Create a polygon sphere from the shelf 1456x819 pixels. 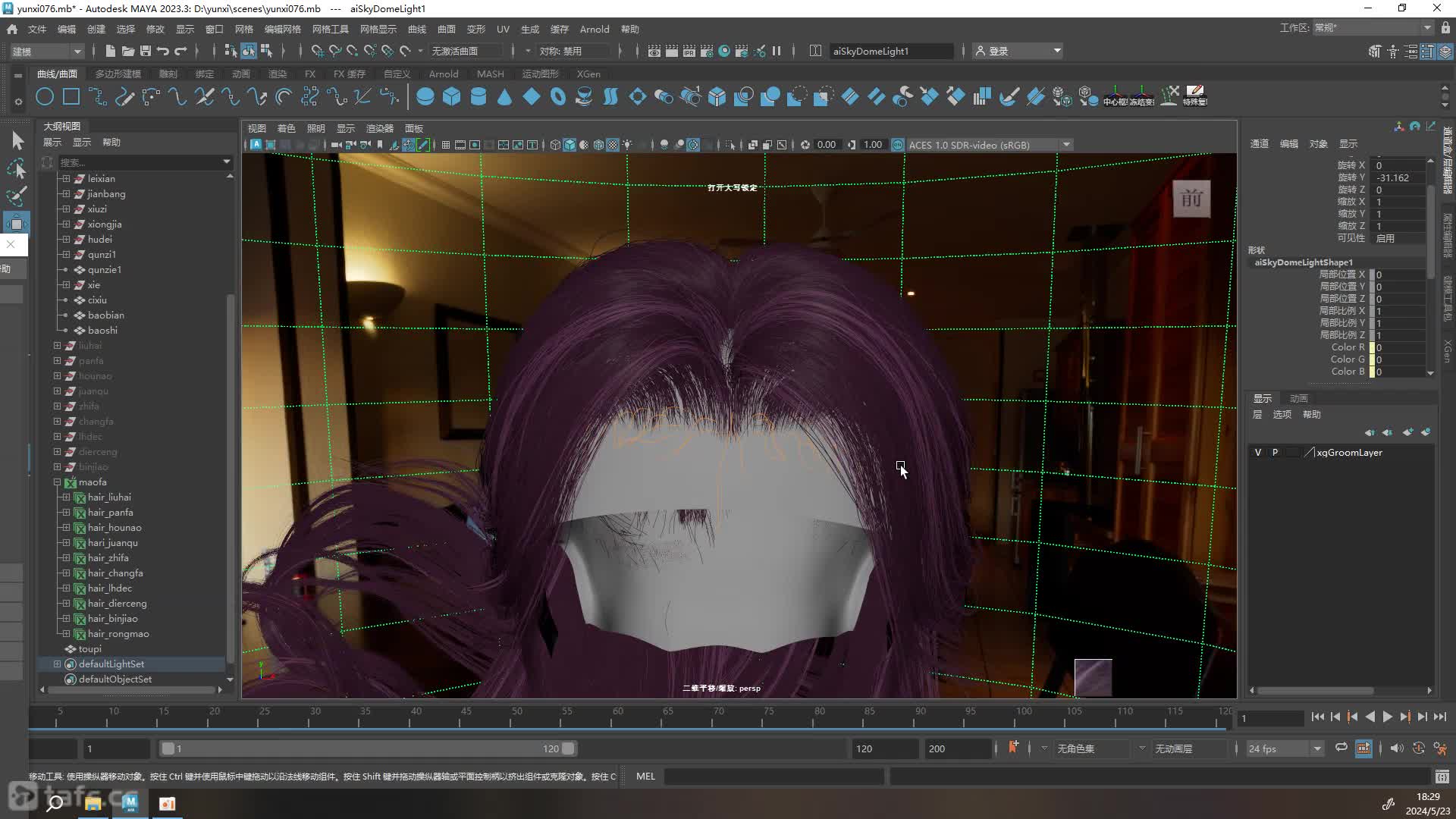pos(425,97)
